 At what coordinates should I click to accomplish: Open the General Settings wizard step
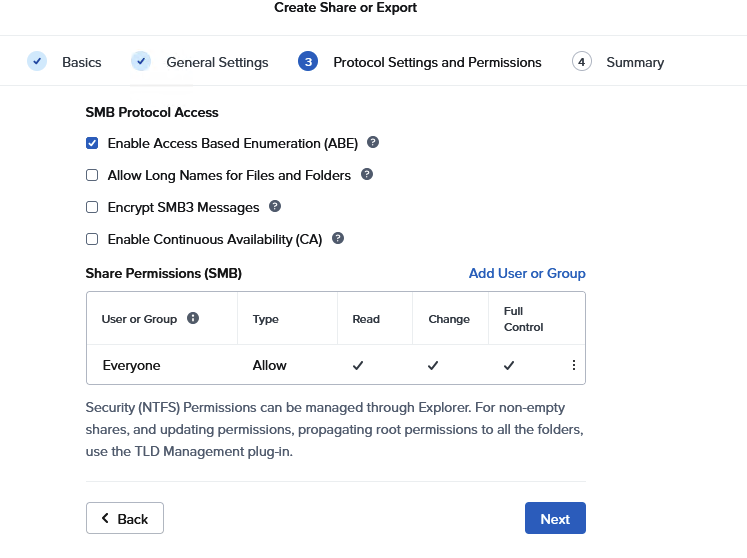217,62
